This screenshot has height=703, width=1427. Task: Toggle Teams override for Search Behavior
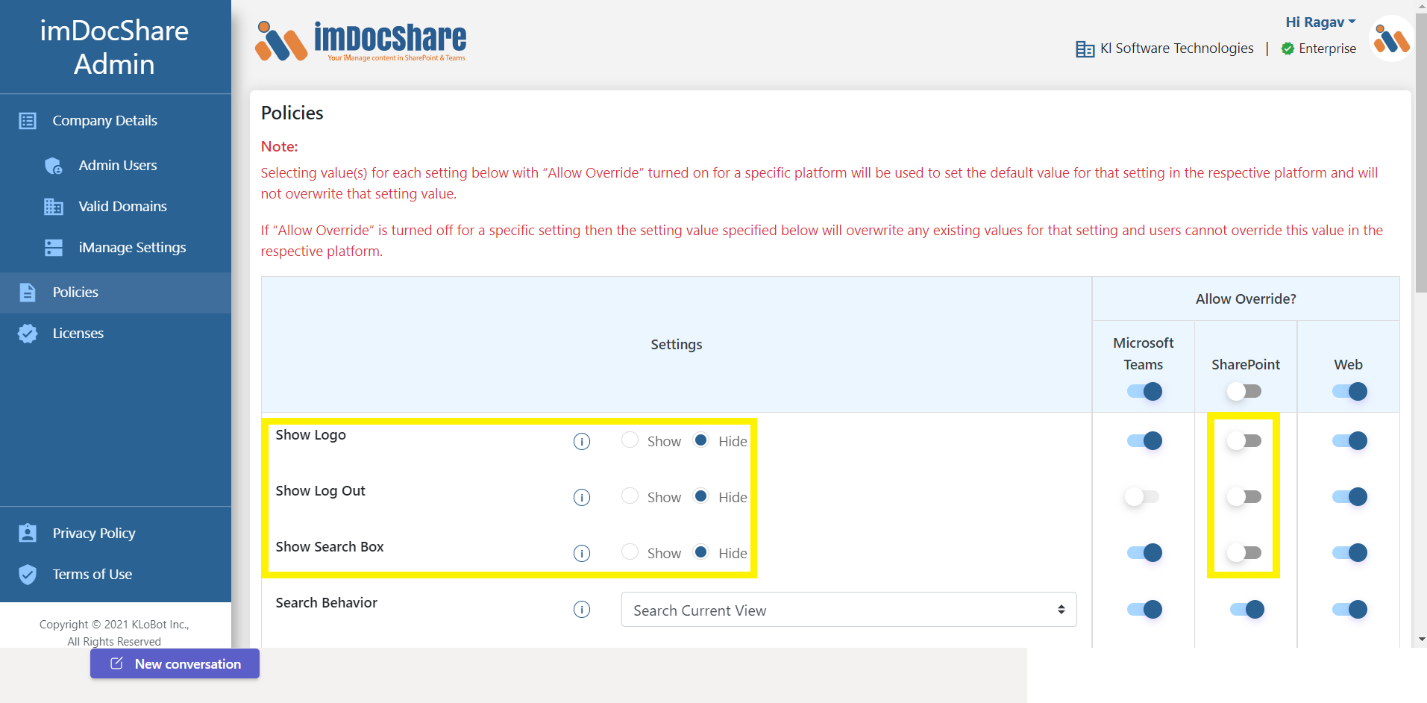coord(1144,609)
